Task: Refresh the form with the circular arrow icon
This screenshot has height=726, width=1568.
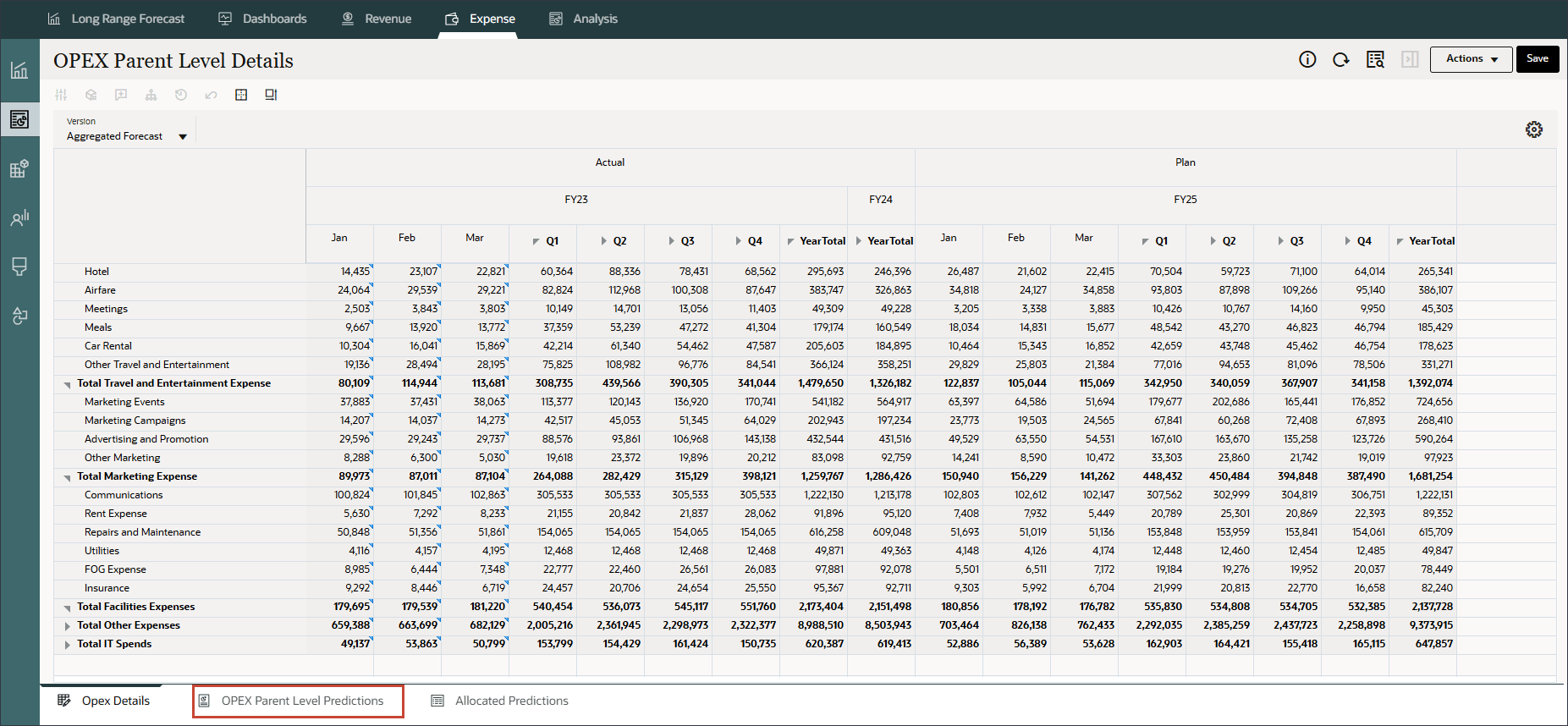Action: coord(1341,59)
